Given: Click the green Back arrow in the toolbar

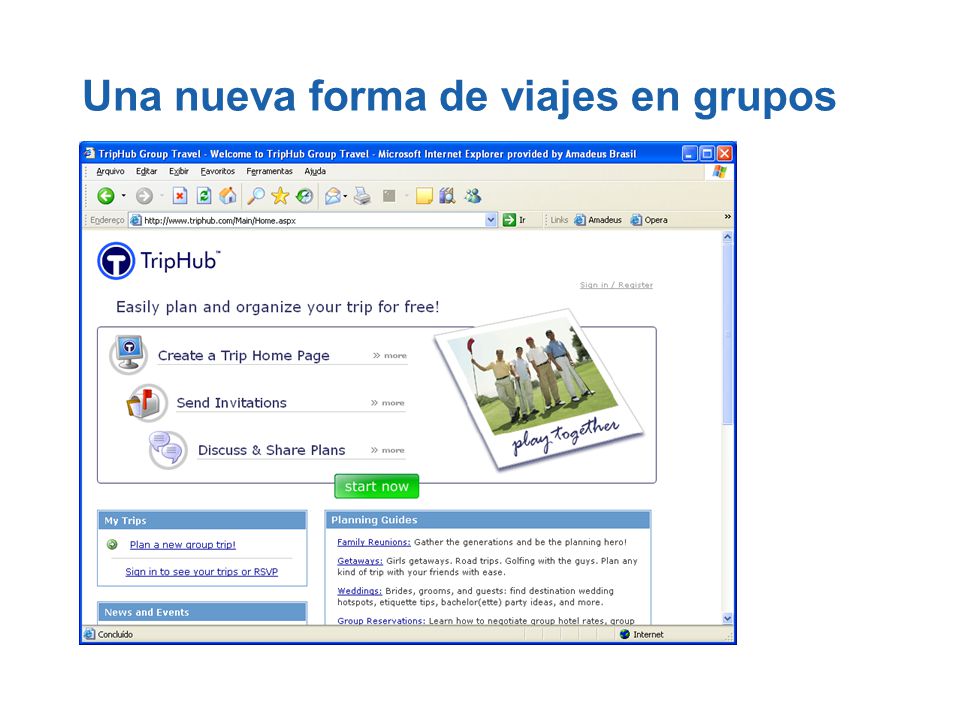Looking at the screenshot, I should [x=106, y=196].
